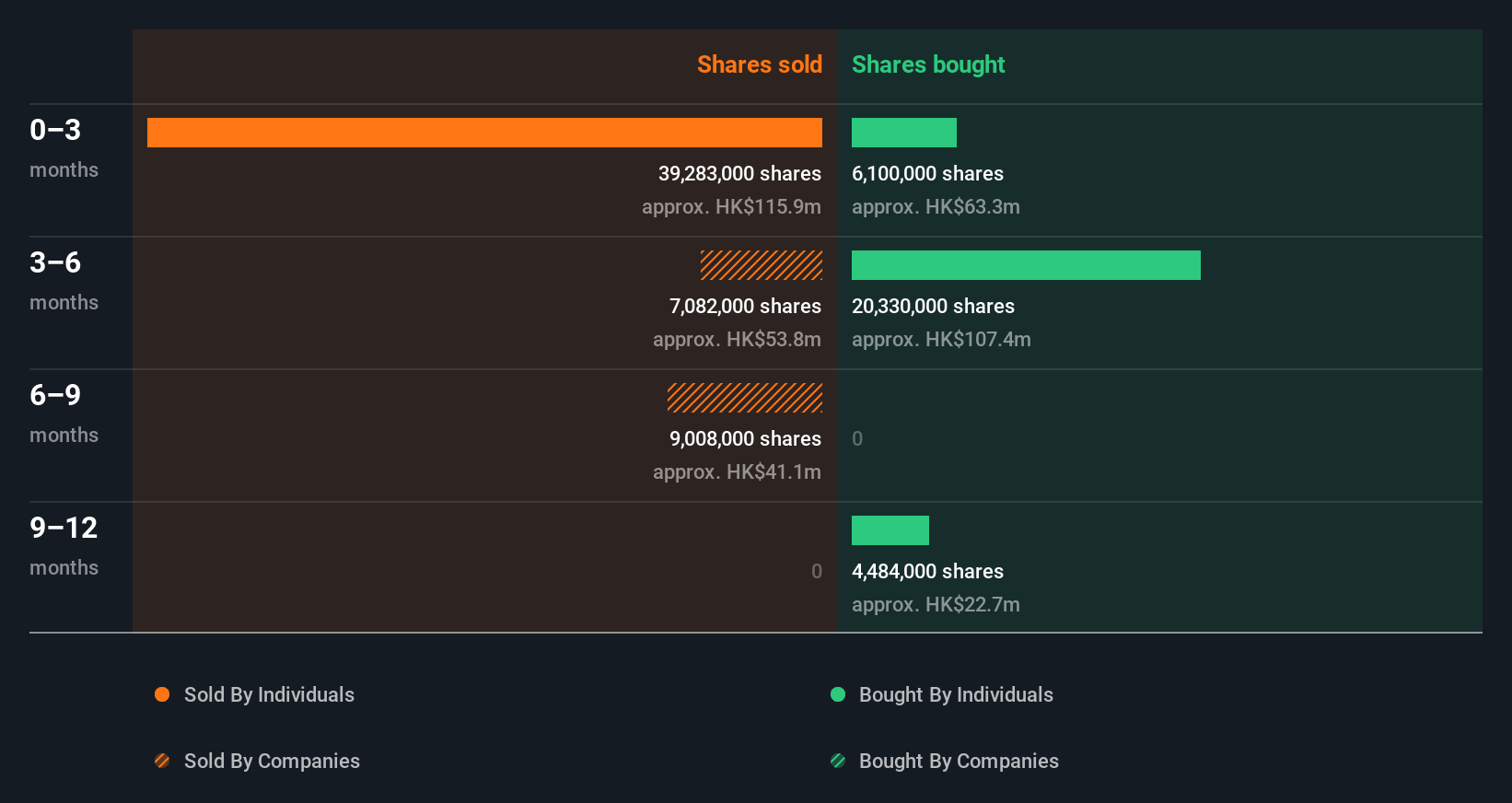Click the 39,283,000 shares sold value
Viewport: 1512px width, 803px height.
pyautogui.click(x=739, y=173)
